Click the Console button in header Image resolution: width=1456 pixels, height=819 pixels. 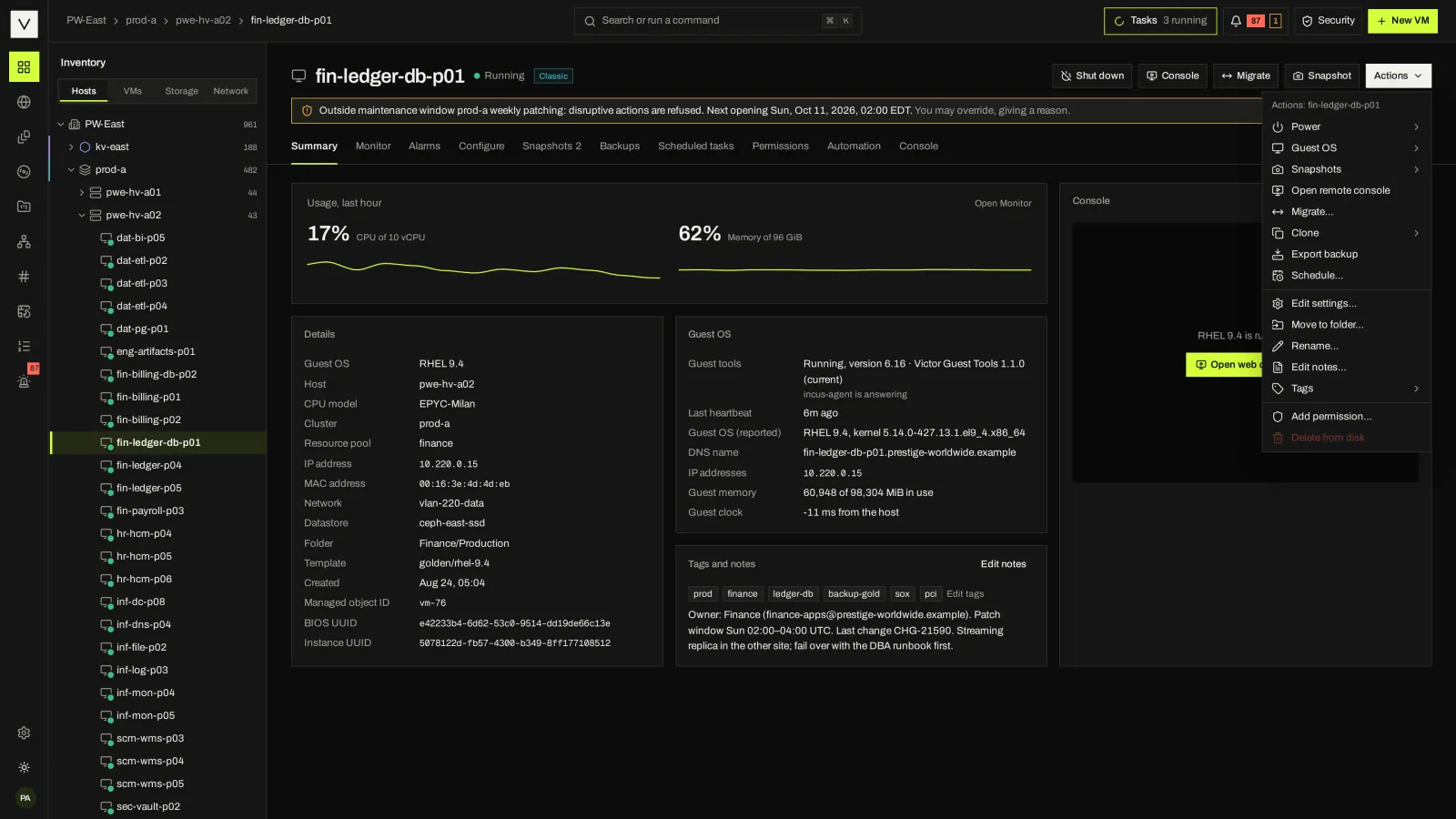coord(1172,76)
